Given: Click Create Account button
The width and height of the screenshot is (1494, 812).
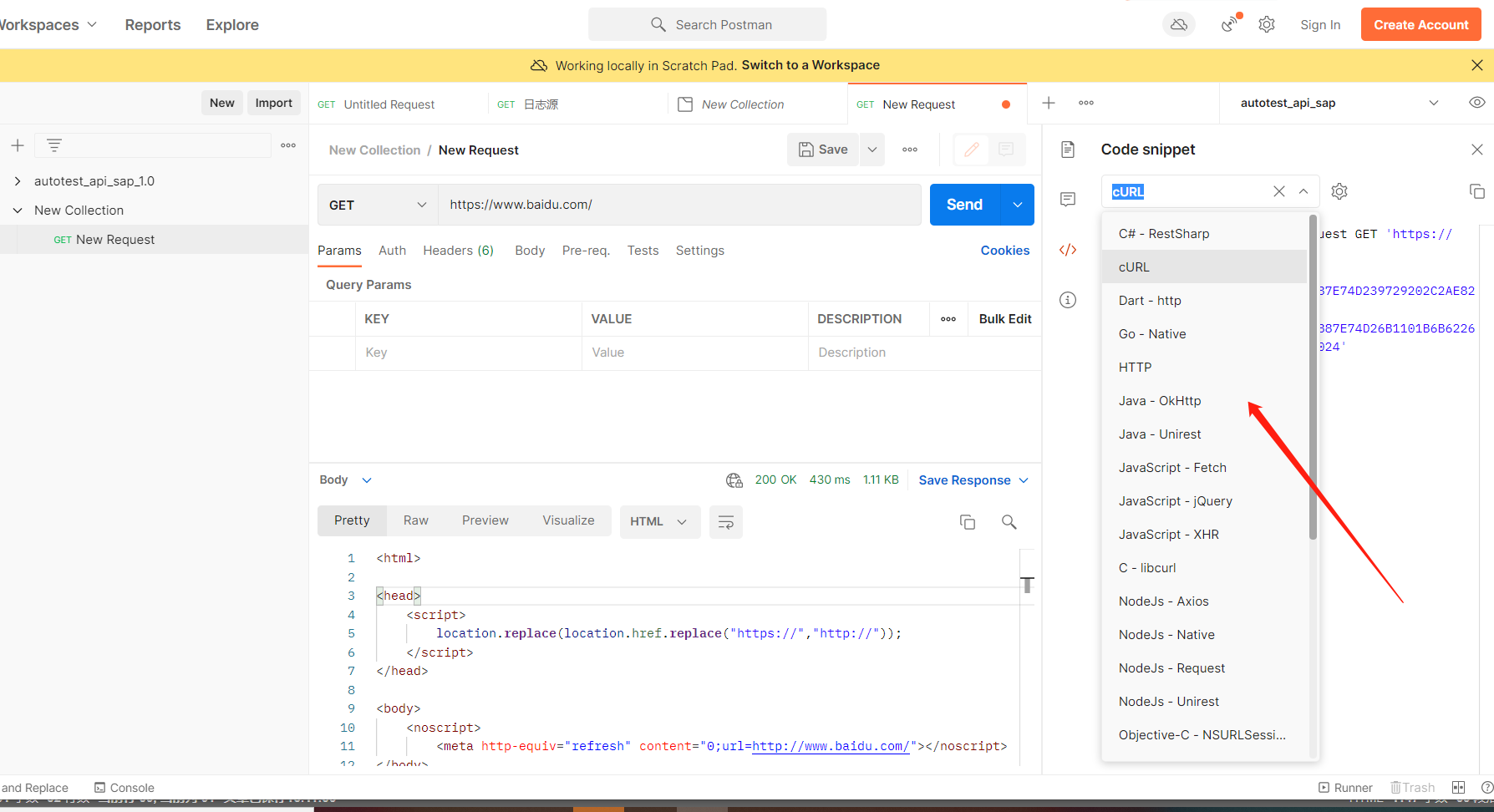Looking at the screenshot, I should (x=1420, y=25).
